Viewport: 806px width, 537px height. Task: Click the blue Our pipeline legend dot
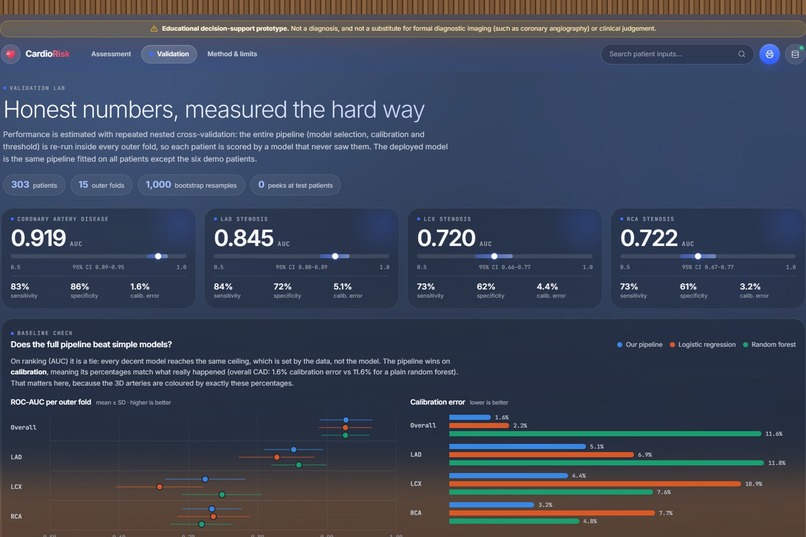pyautogui.click(x=619, y=345)
